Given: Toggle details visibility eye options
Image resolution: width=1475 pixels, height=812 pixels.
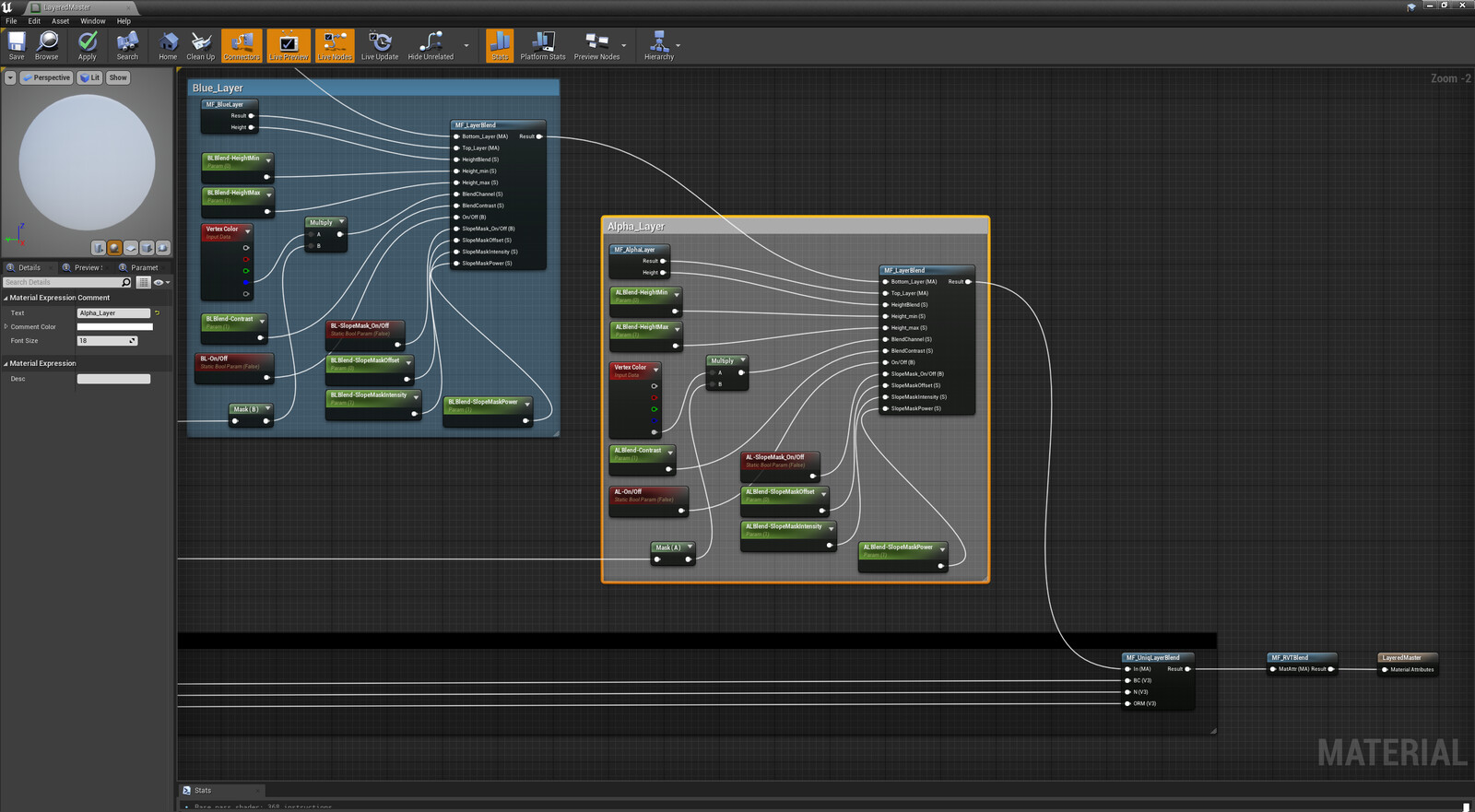Looking at the screenshot, I should (161, 282).
